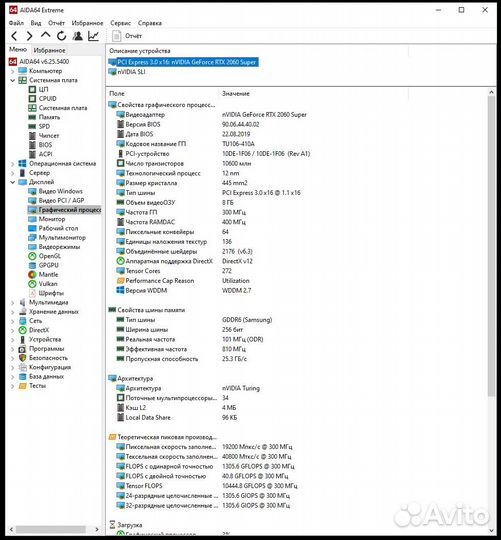Image resolution: width=501 pixels, height=540 pixels.
Task: Select nVIDIA SLI device entry
Action: coord(131,72)
